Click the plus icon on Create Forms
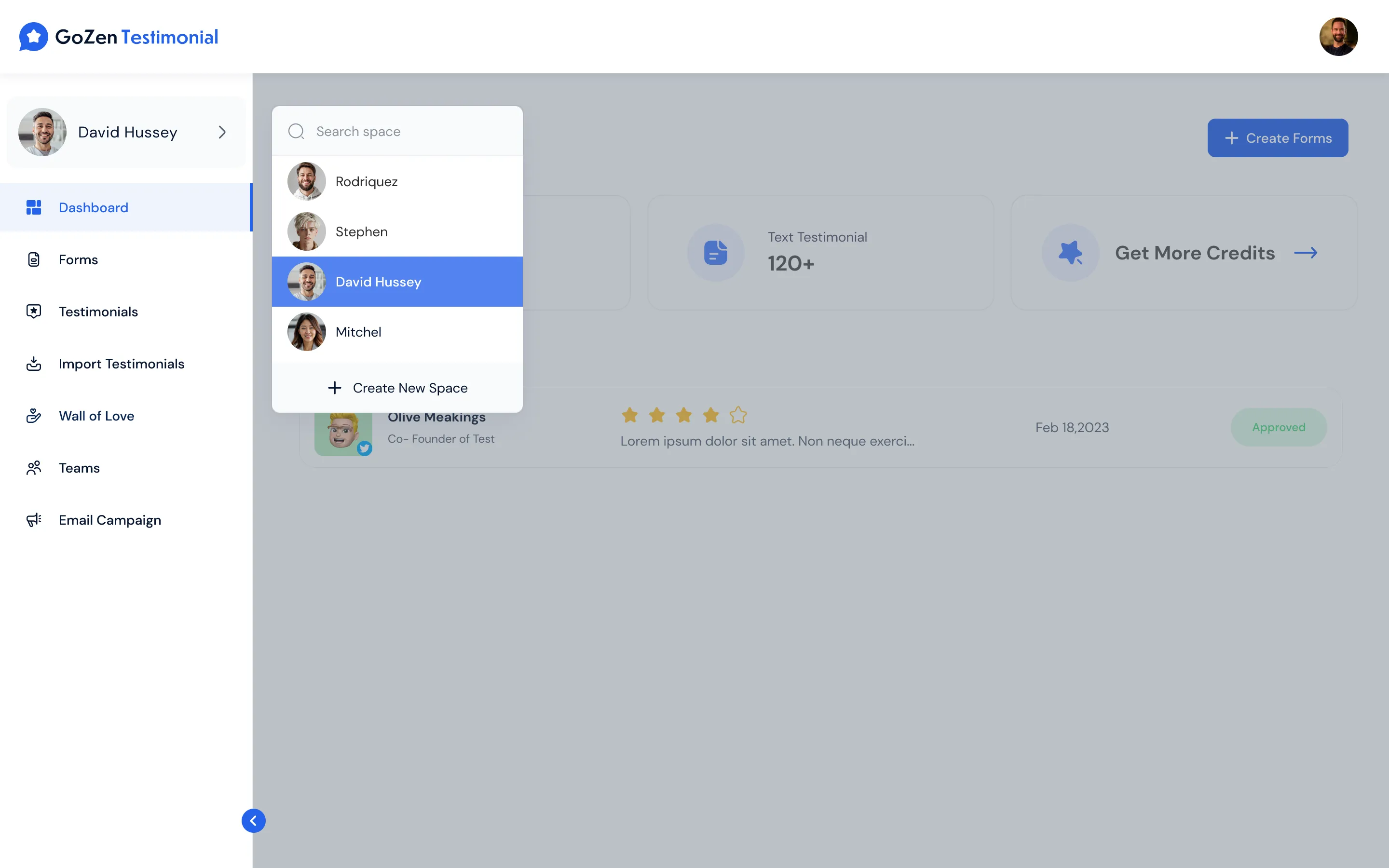Viewport: 1389px width, 868px height. [x=1231, y=138]
